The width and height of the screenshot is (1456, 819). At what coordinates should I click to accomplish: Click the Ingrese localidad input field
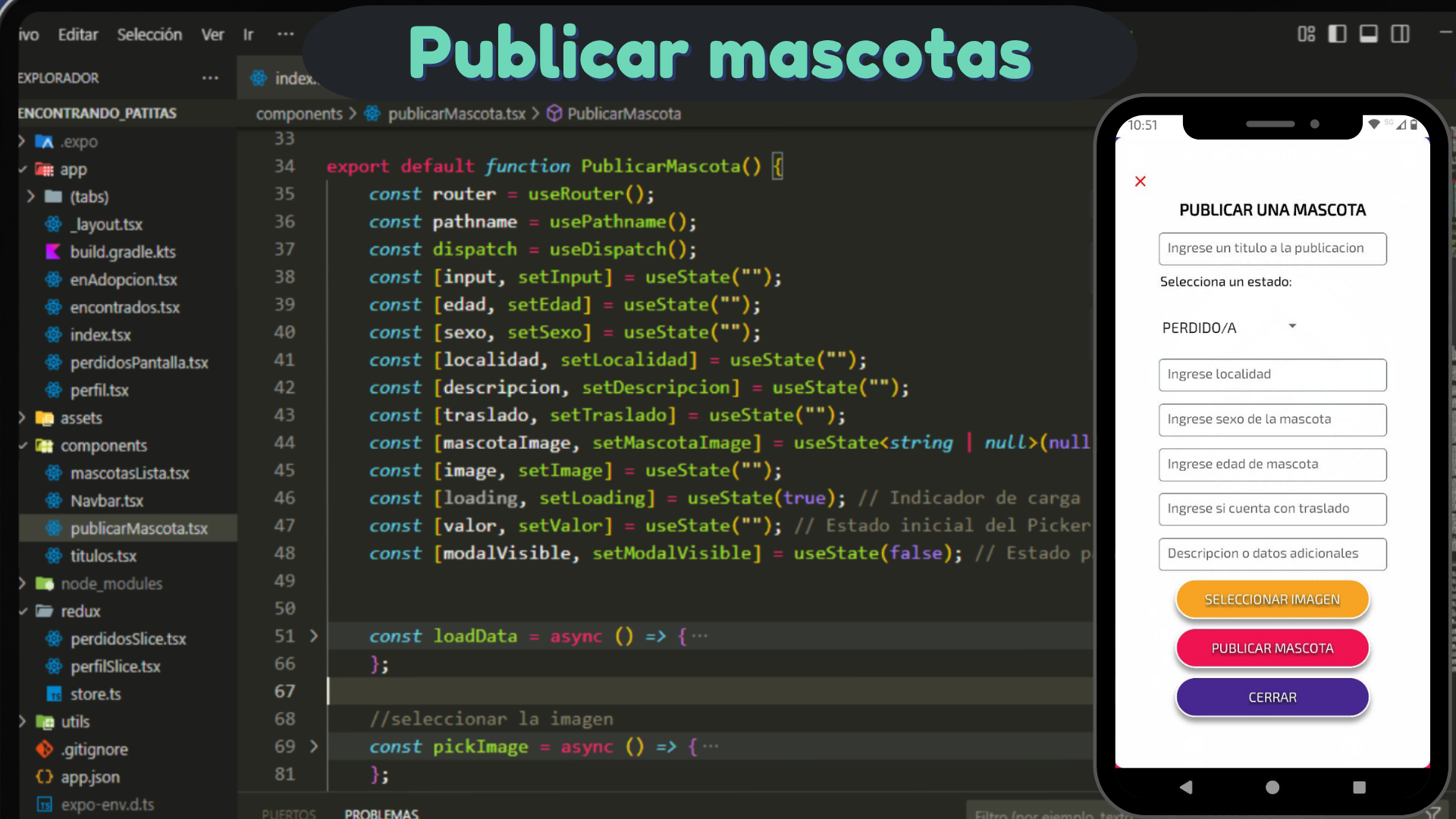click(1272, 374)
